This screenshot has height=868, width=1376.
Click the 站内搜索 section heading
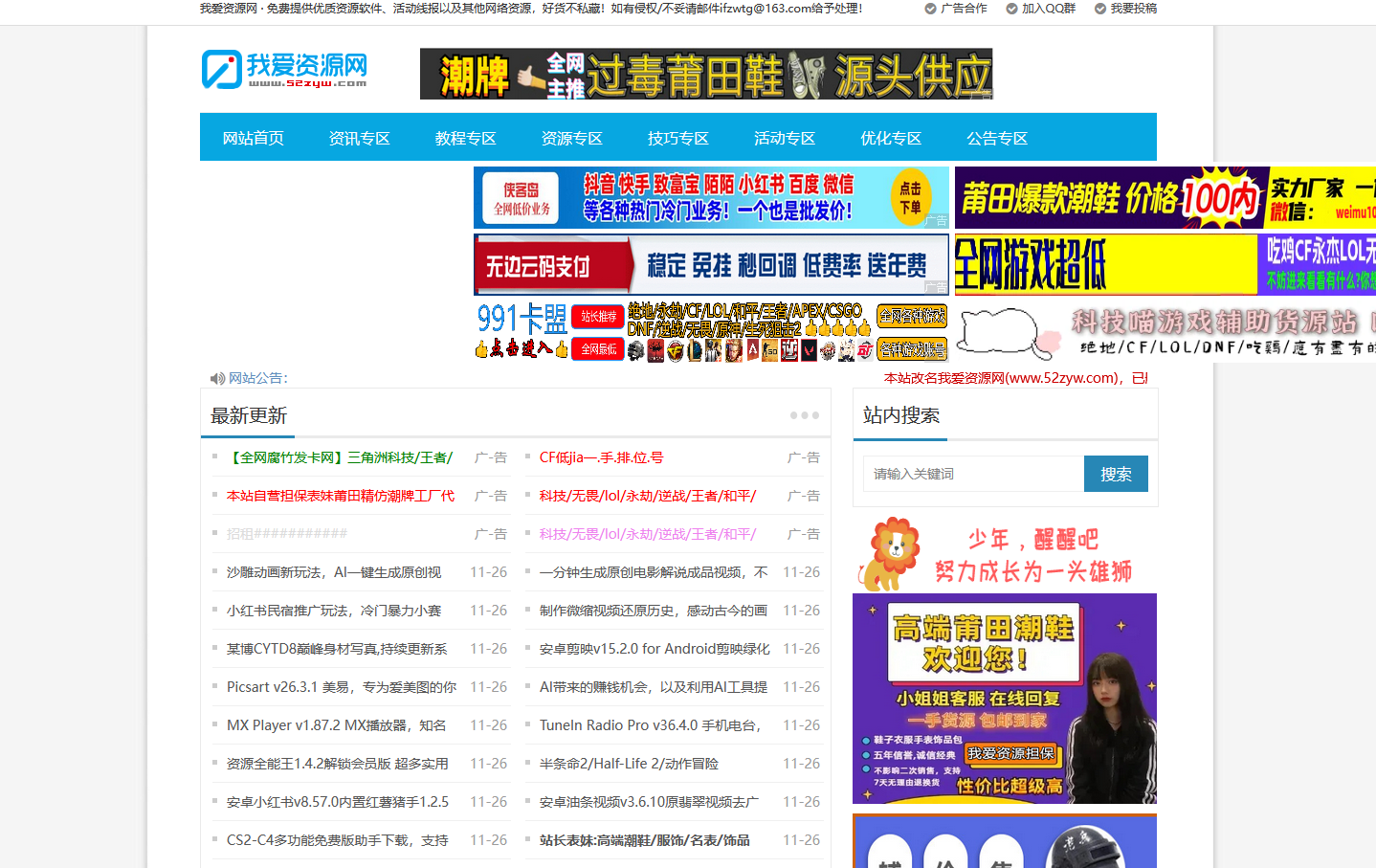(x=901, y=415)
